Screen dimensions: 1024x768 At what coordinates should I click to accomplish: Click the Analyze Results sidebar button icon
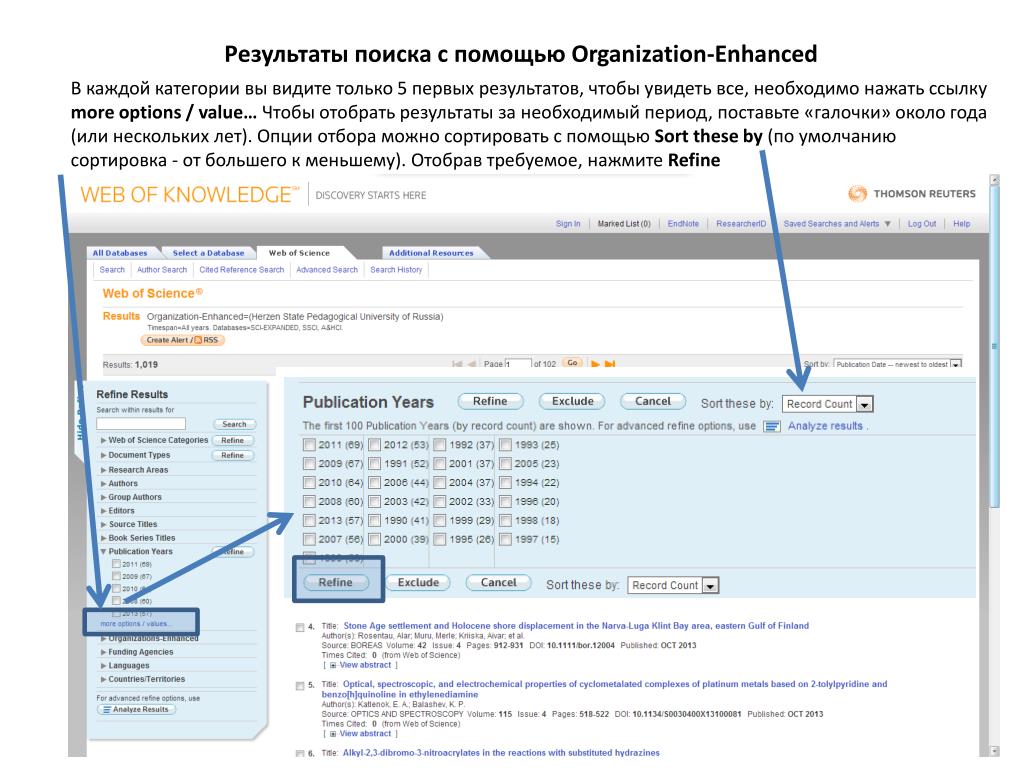point(106,709)
